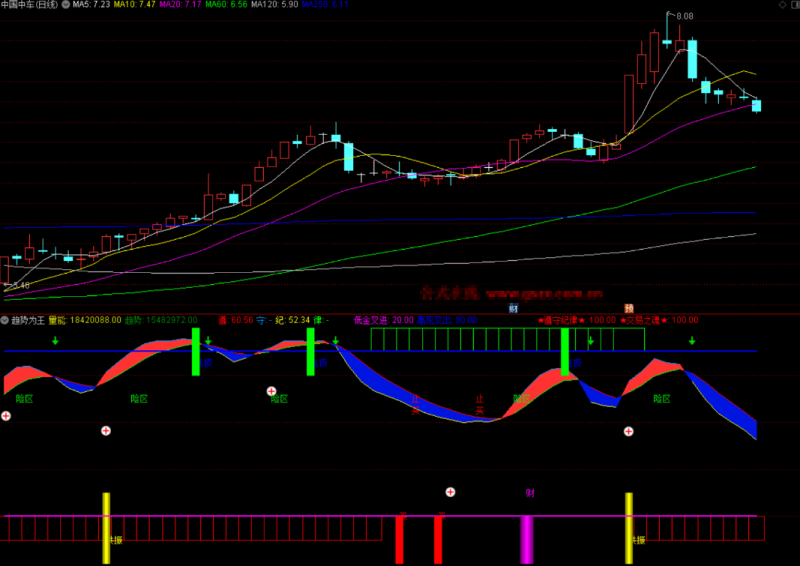
Task: Click the orange 转 badge on chart
Action: click(x=629, y=308)
